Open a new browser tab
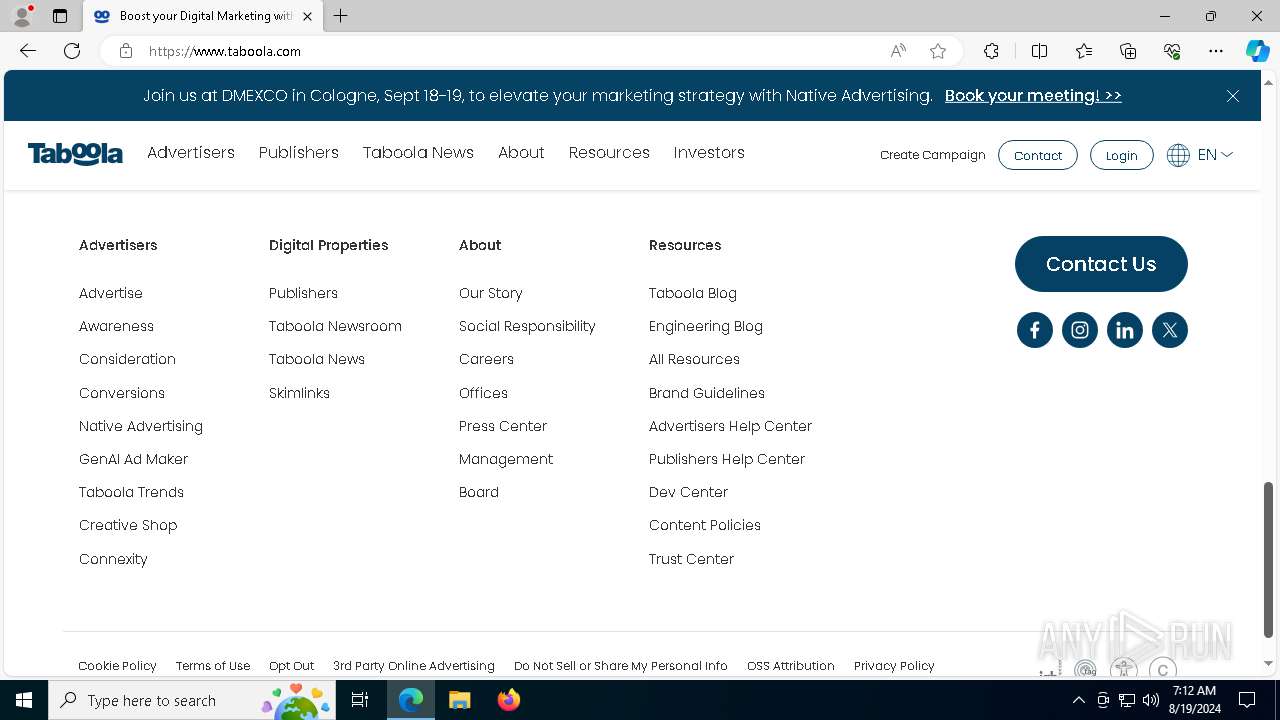 (341, 16)
